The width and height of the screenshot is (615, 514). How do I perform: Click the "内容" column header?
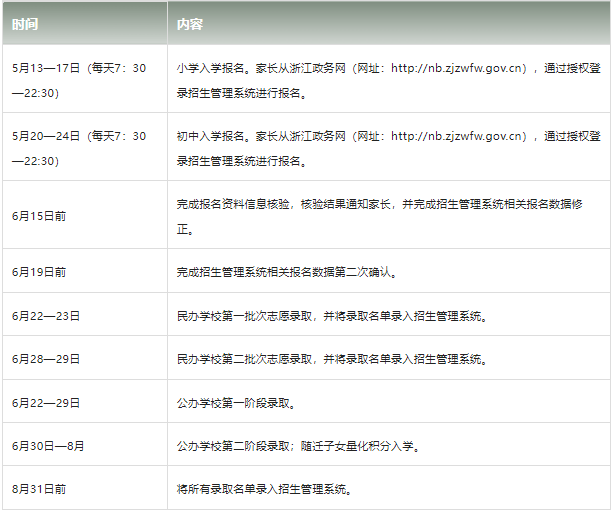tap(189, 23)
